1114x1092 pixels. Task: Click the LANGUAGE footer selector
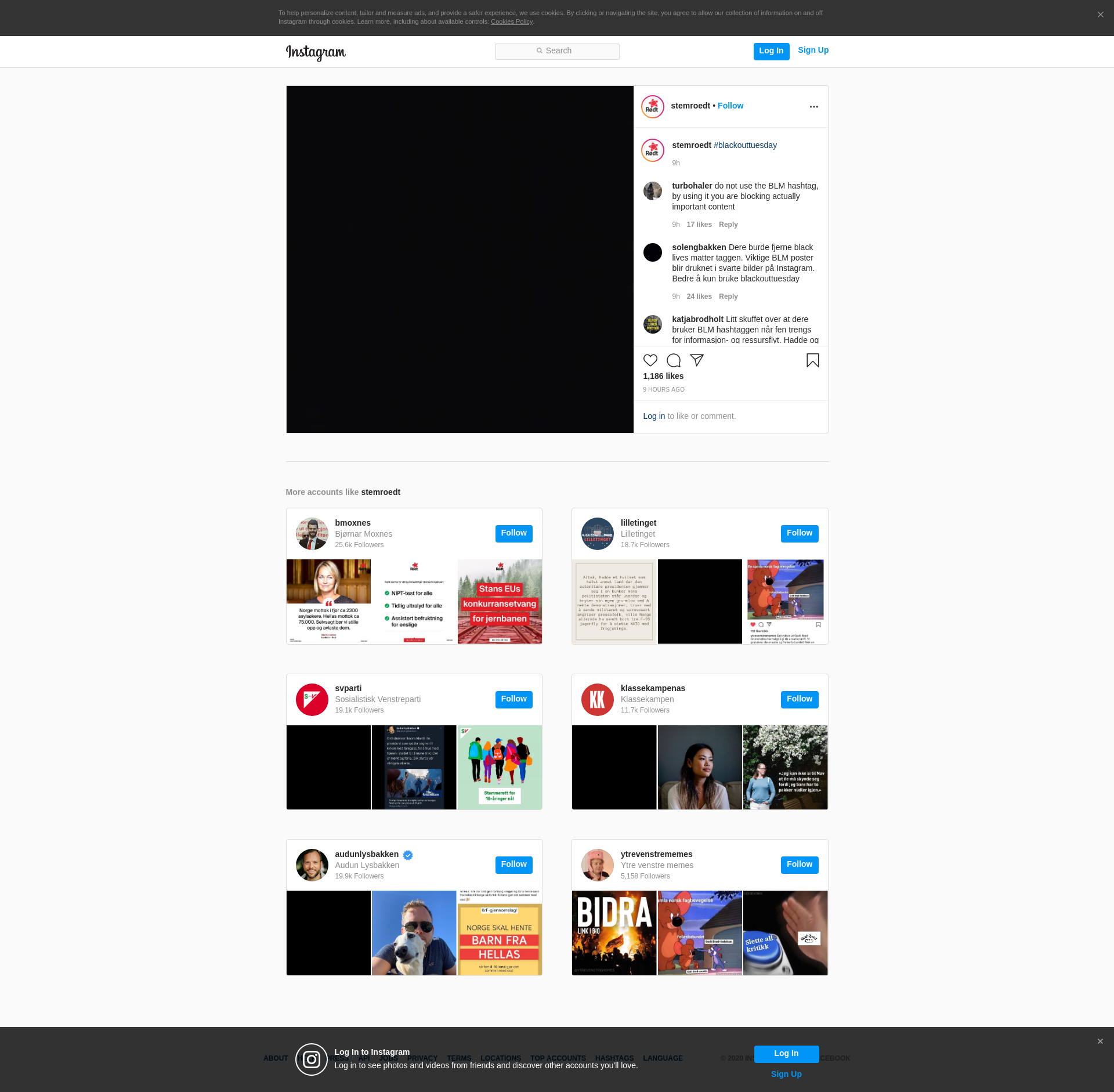(663, 1058)
